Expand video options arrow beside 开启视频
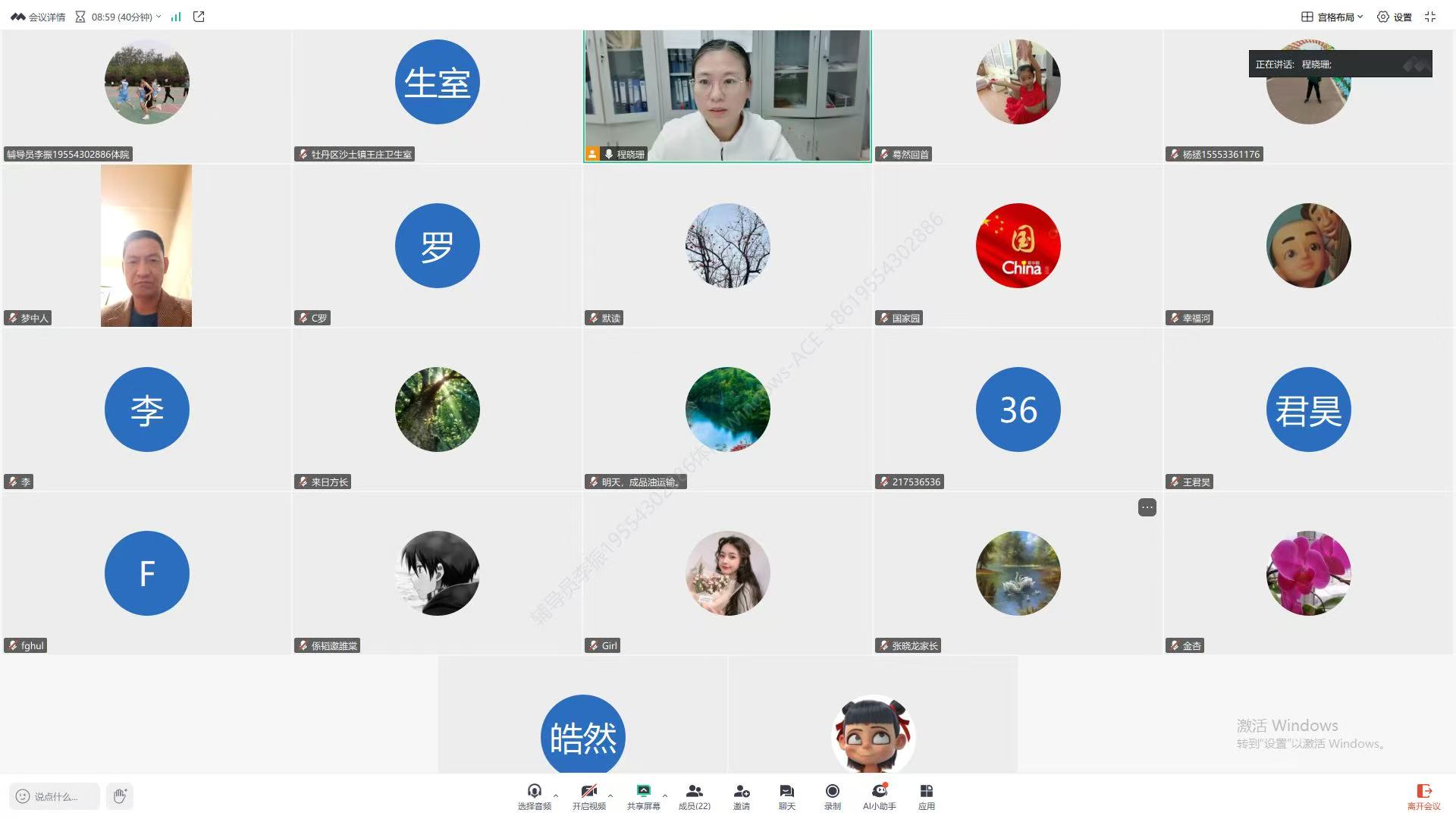1456x819 pixels. [x=610, y=795]
